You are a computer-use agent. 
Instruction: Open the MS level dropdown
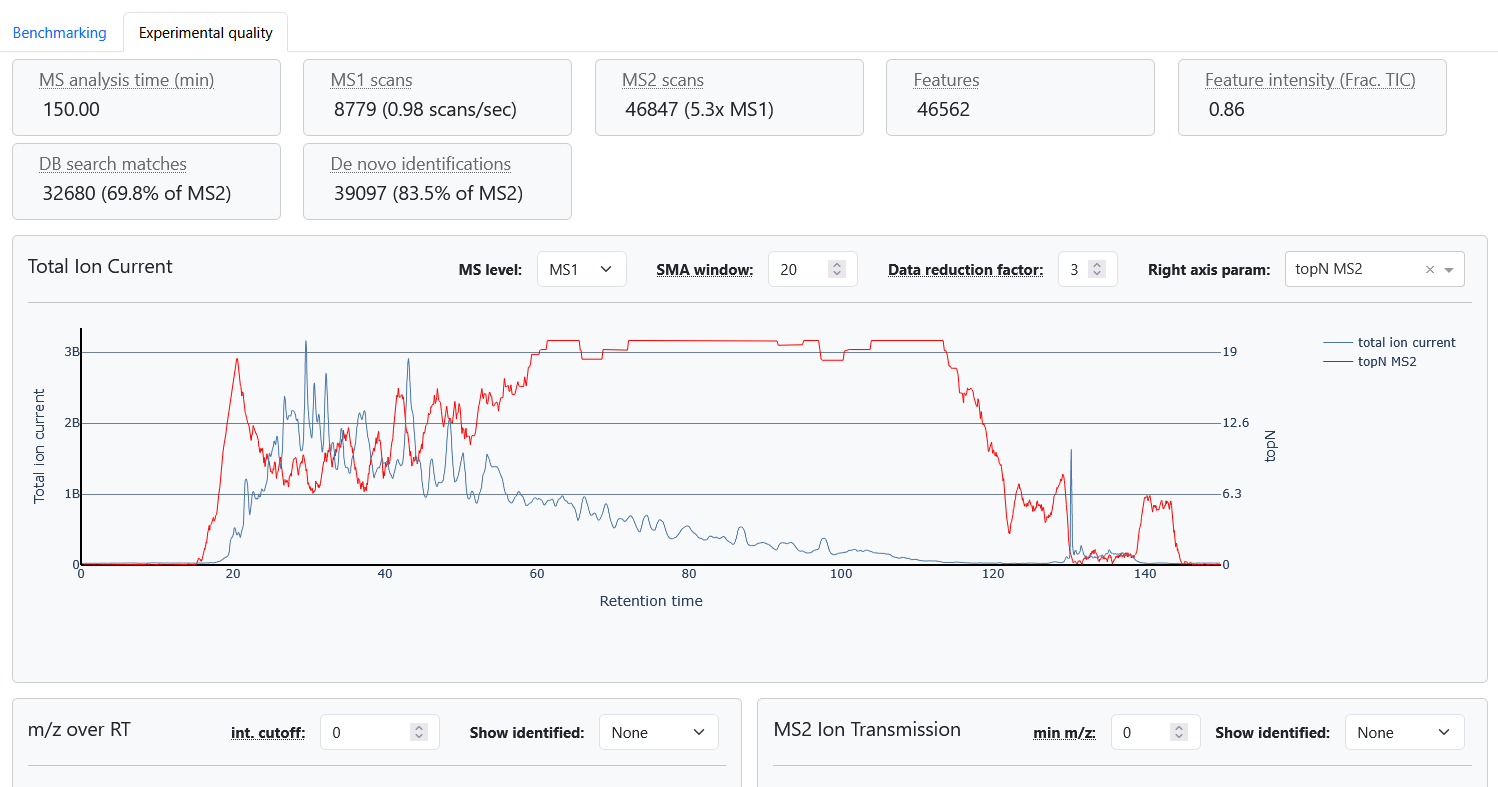click(581, 269)
